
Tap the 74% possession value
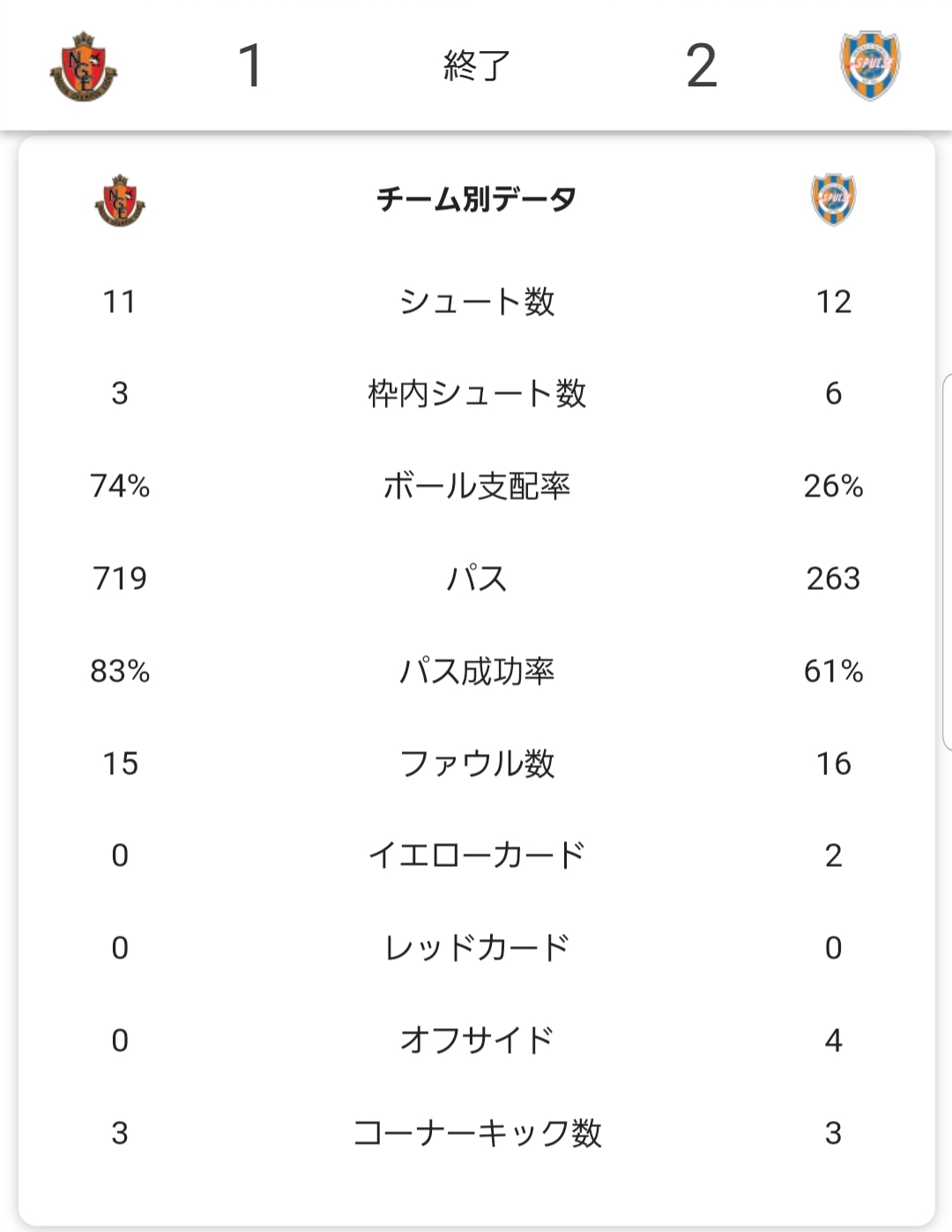(120, 486)
